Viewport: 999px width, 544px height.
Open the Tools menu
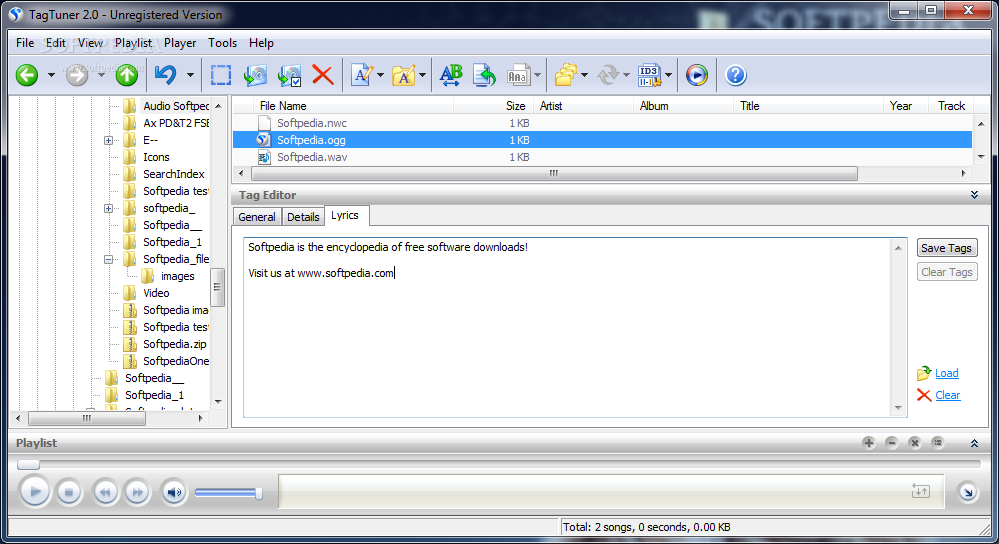tap(222, 43)
